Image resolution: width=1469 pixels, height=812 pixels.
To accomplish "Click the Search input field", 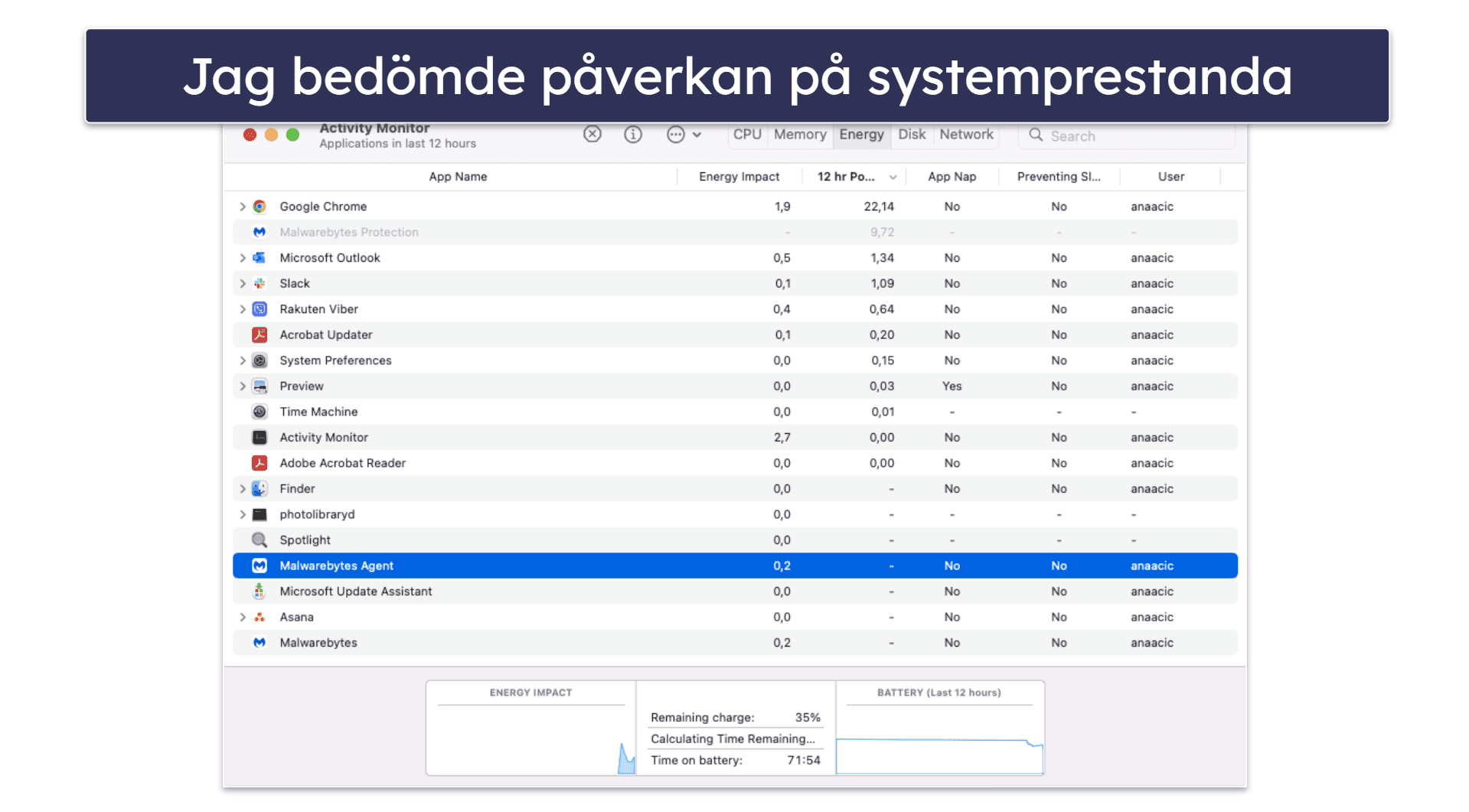I will [x=1126, y=135].
